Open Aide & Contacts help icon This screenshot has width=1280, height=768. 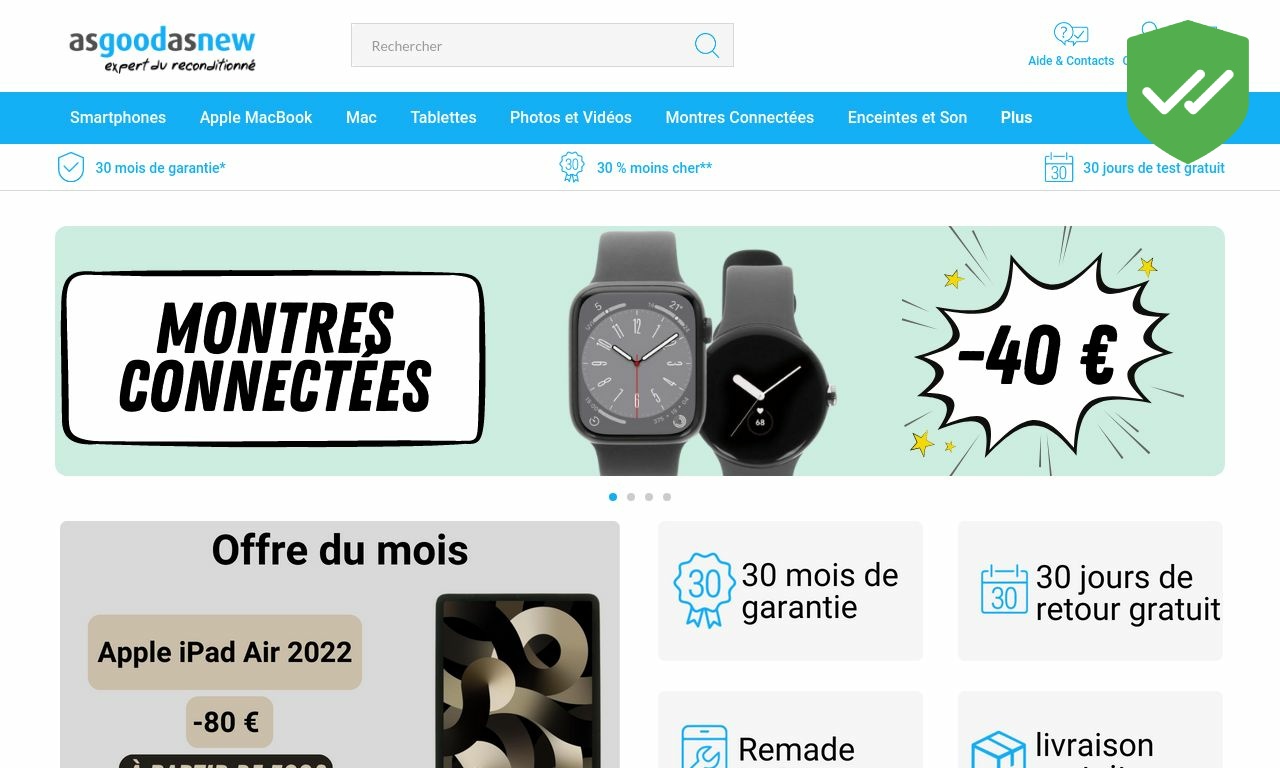coord(1071,35)
